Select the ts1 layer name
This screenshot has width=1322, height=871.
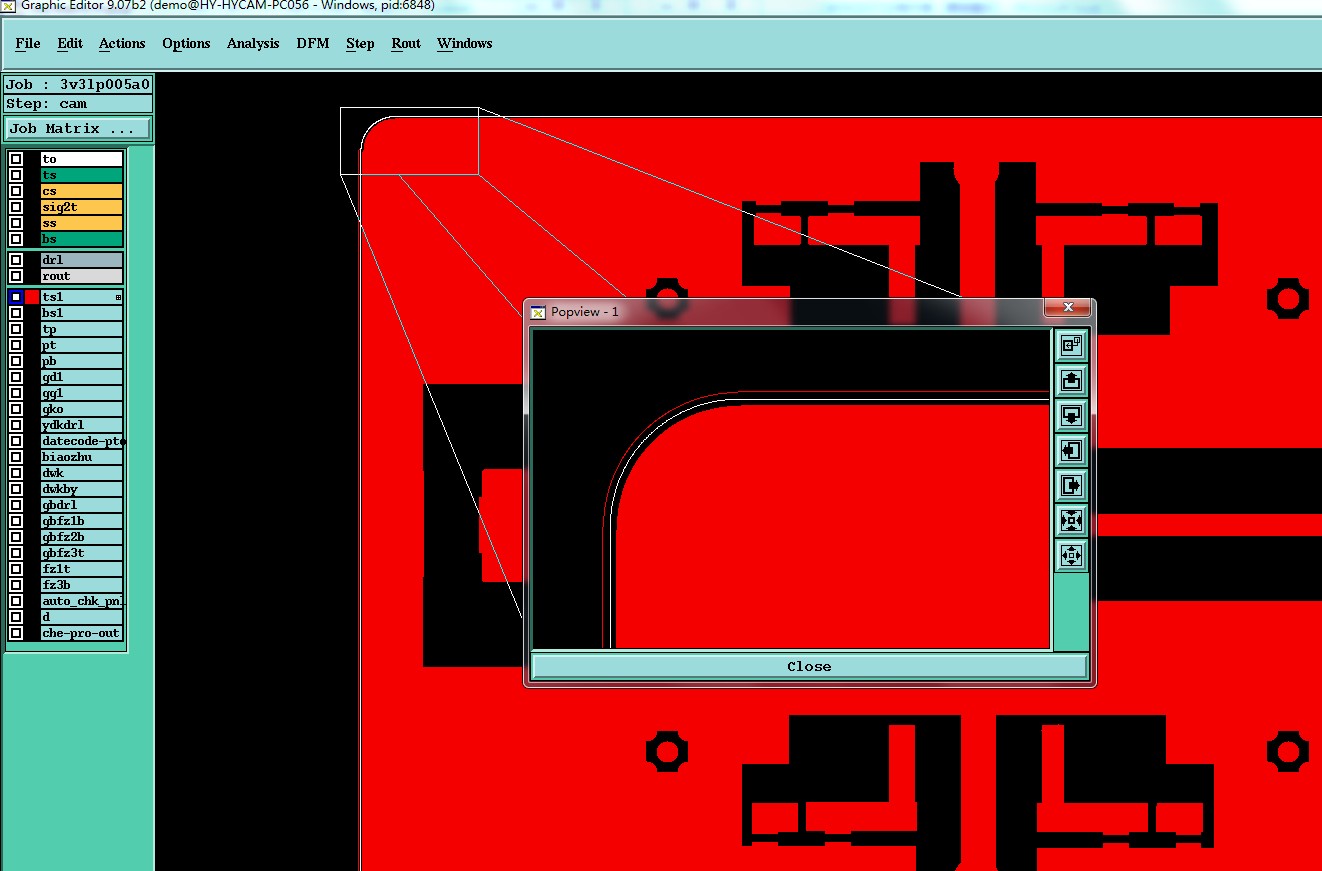click(82, 297)
